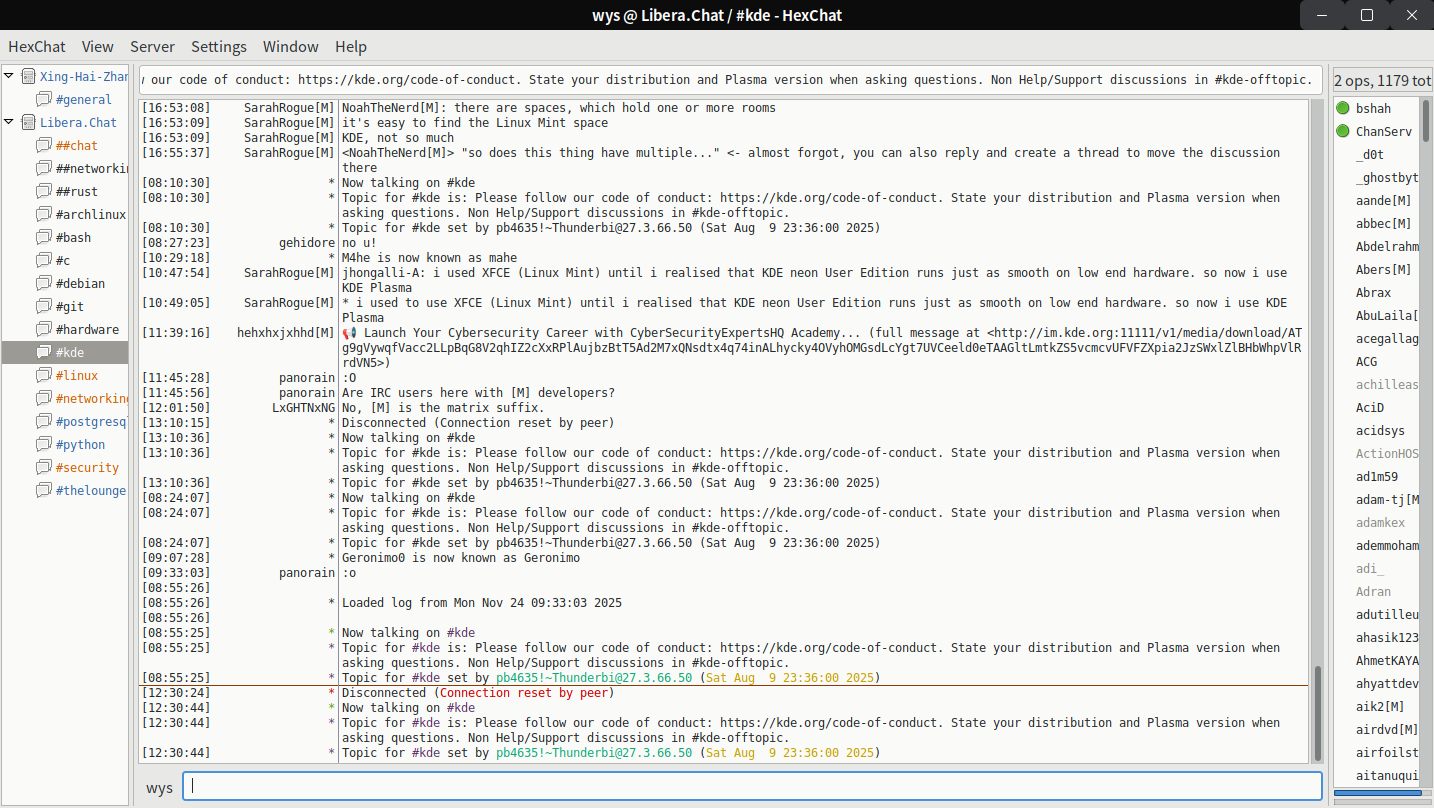Open the HexChat menu

[37, 47]
